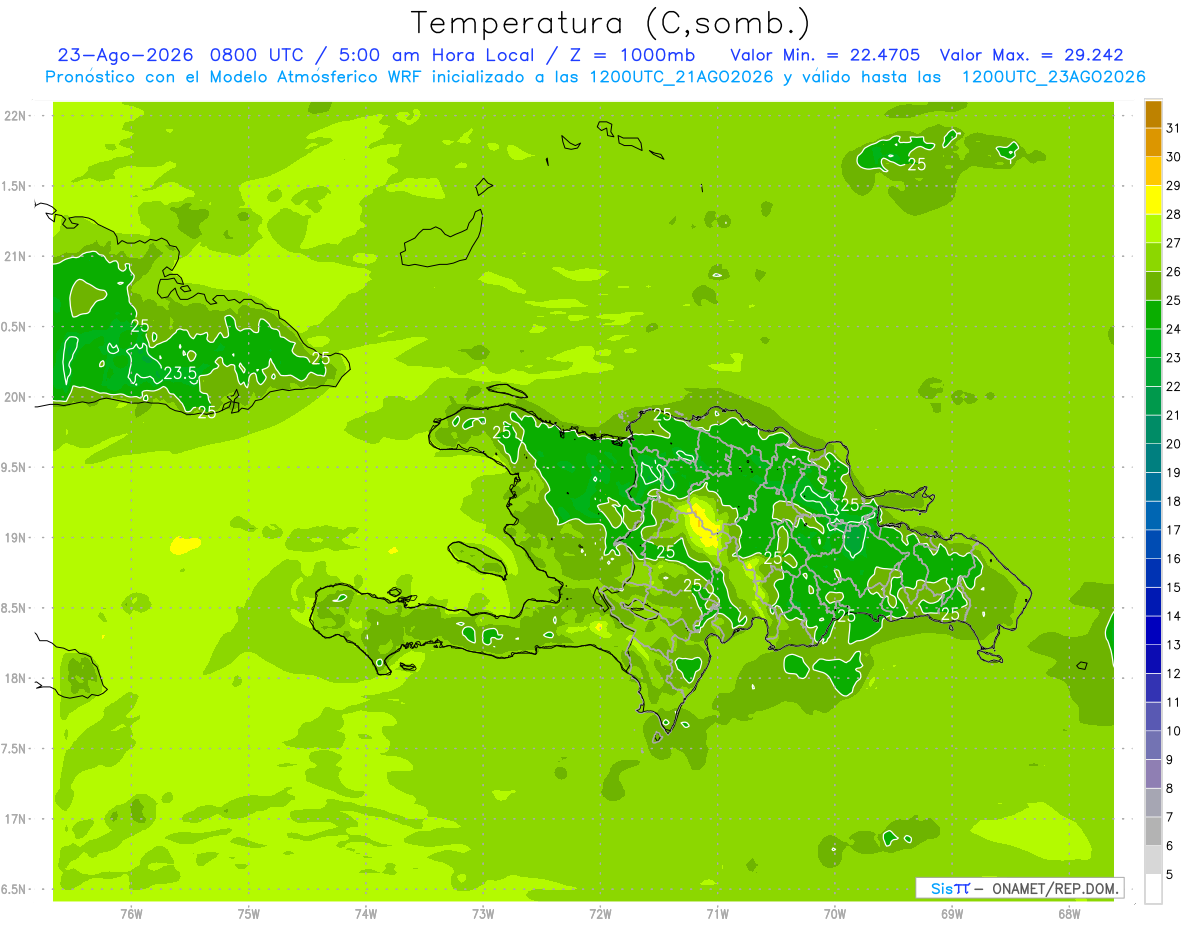Pick the gray legend color between 6 and 7
Viewport: 1200px width, 927px height.
coord(1154,832)
